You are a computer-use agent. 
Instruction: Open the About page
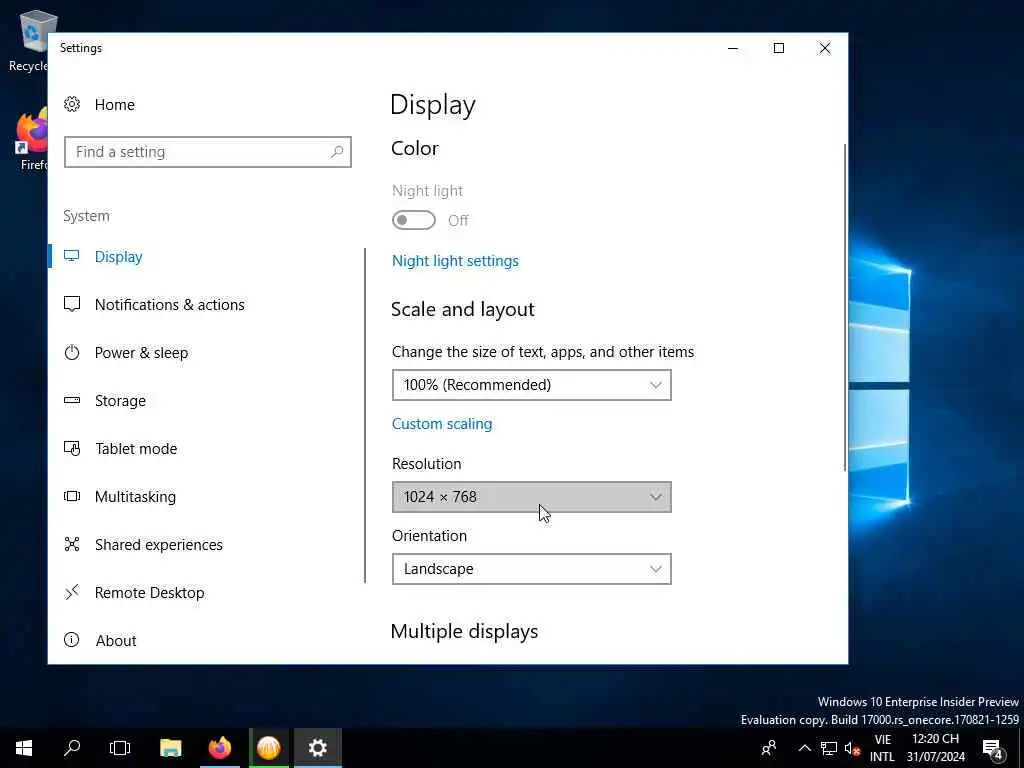pyautogui.click(x=116, y=641)
